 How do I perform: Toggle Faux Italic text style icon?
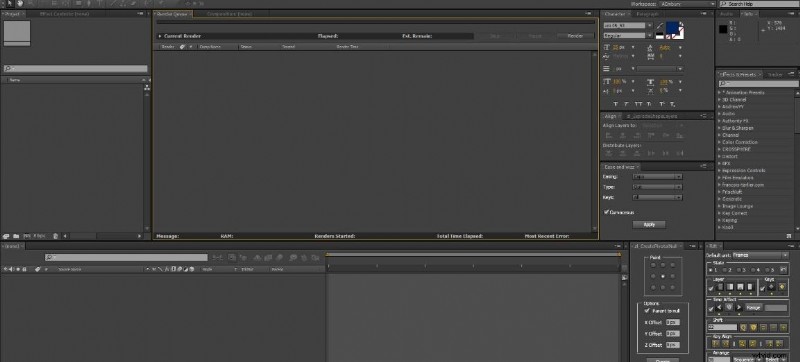point(628,105)
